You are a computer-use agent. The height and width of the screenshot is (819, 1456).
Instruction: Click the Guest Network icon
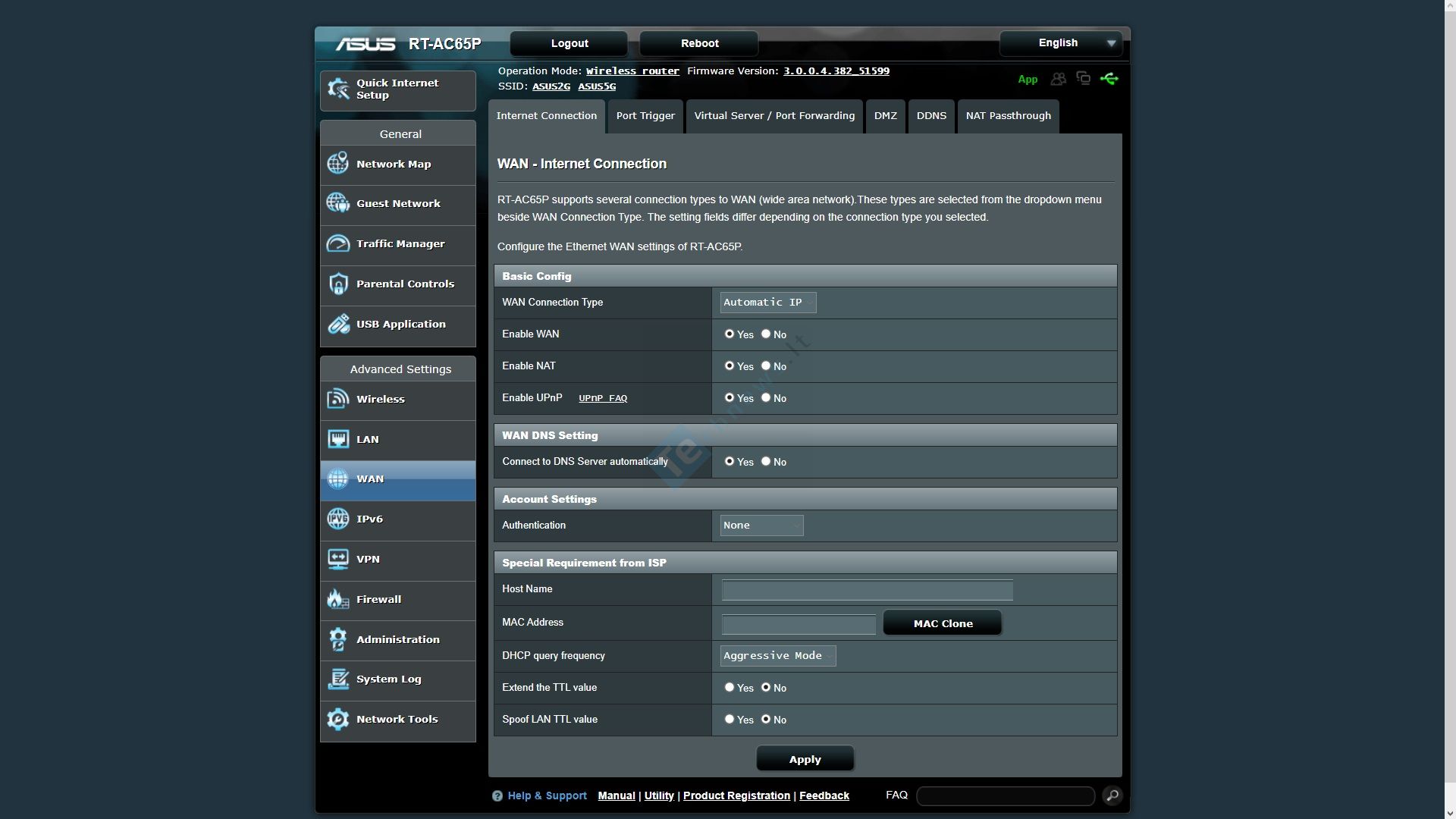coord(338,203)
